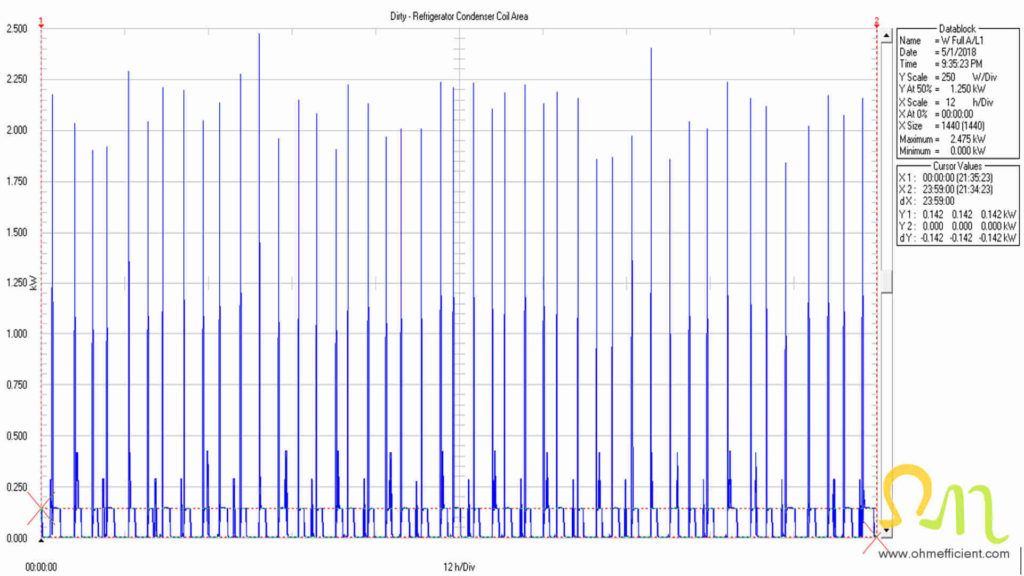The width and height of the screenshot is (1024, 576).
Task: Click the 1.000 y-axis label
Action: tap(16, 334)
